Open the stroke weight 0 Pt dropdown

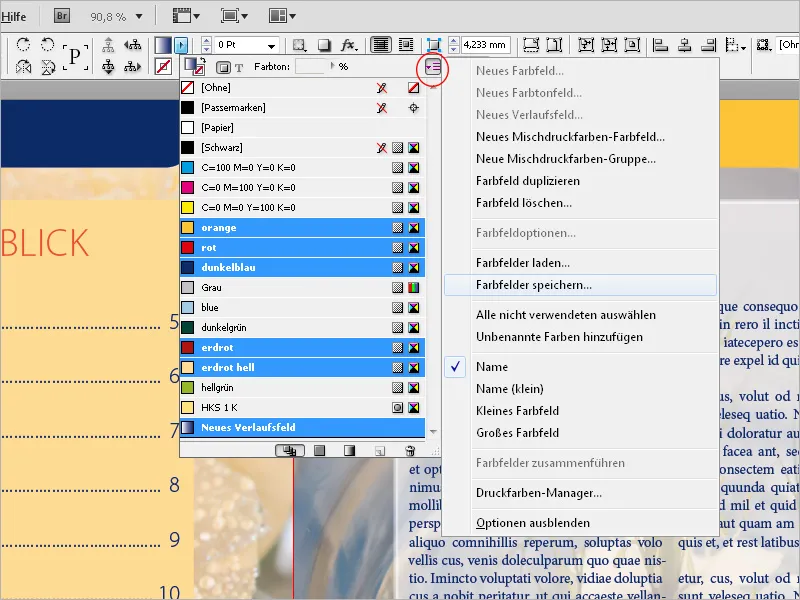[272, 45]
